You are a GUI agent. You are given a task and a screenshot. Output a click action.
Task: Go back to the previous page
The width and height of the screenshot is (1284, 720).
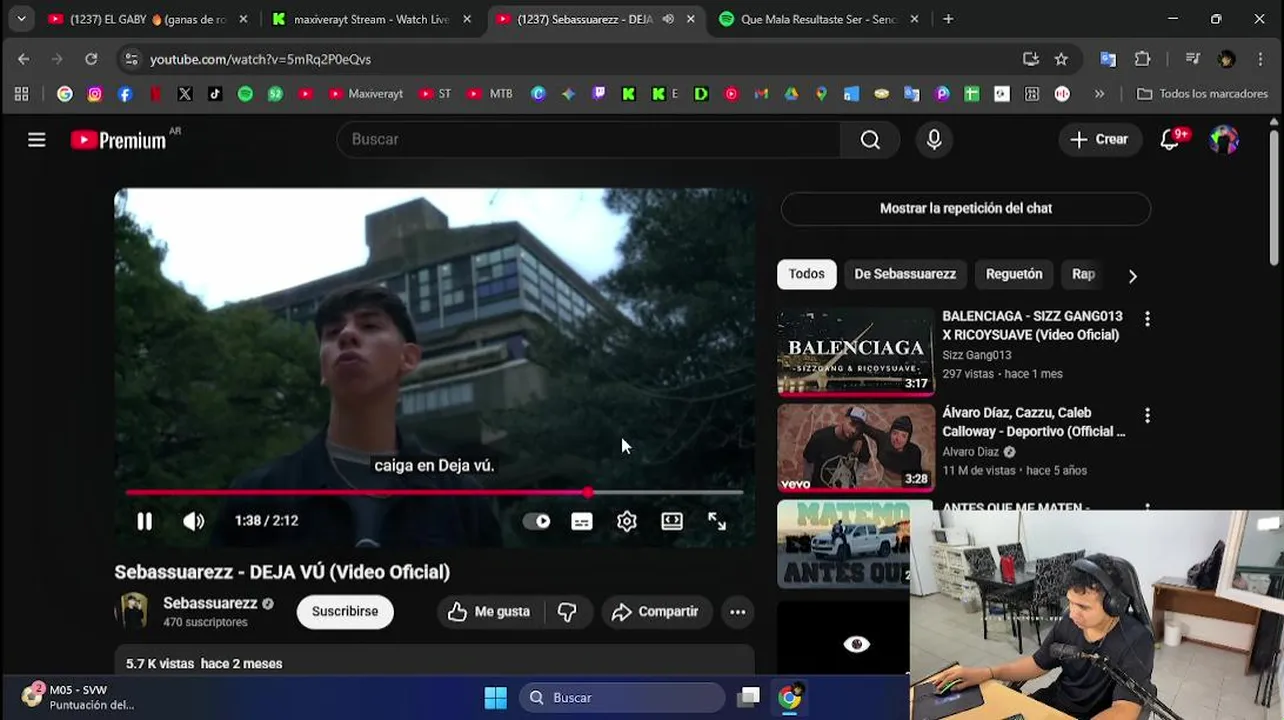[x=23, y=59]
